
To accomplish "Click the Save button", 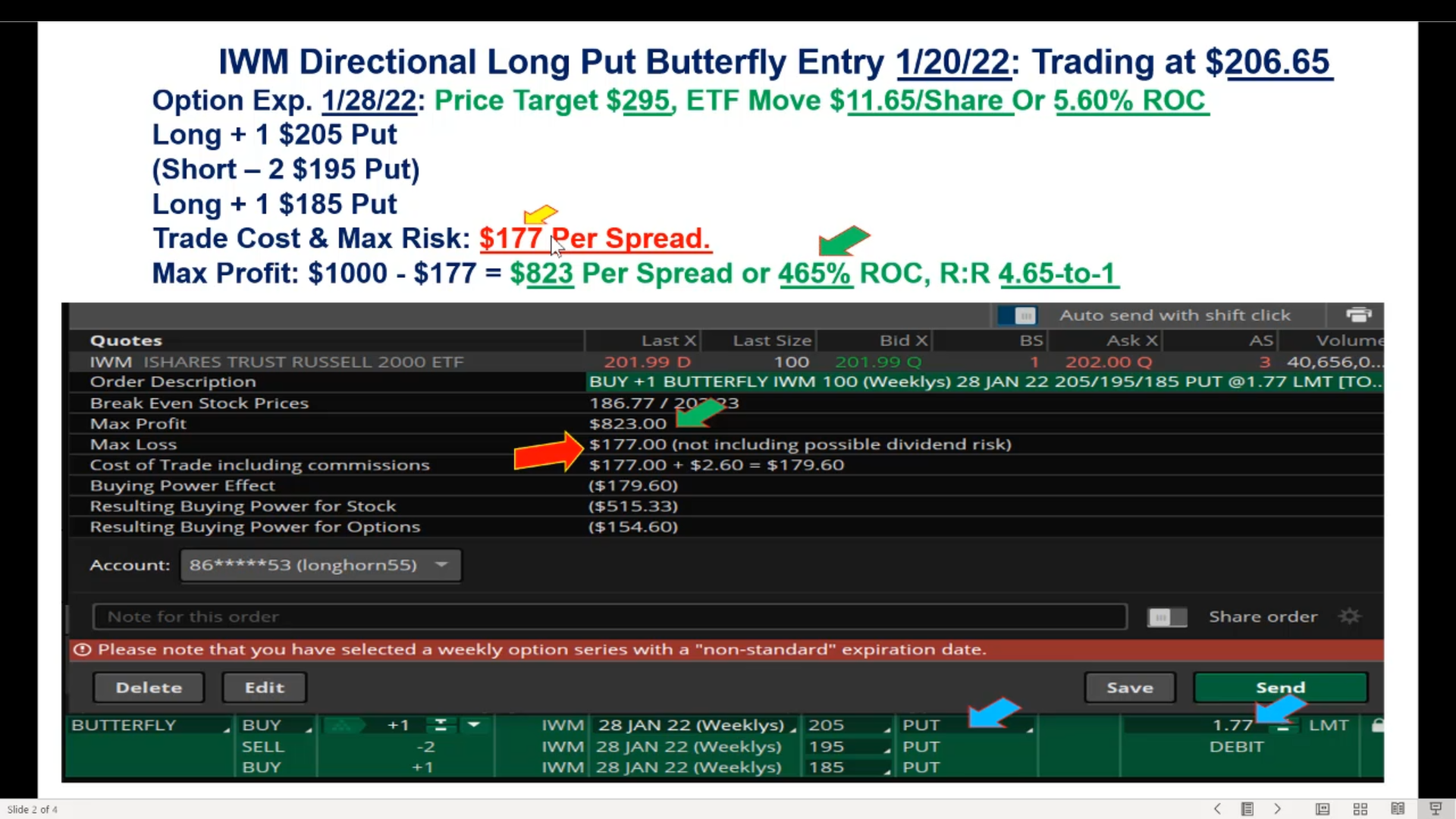I will coord(1130,687).
